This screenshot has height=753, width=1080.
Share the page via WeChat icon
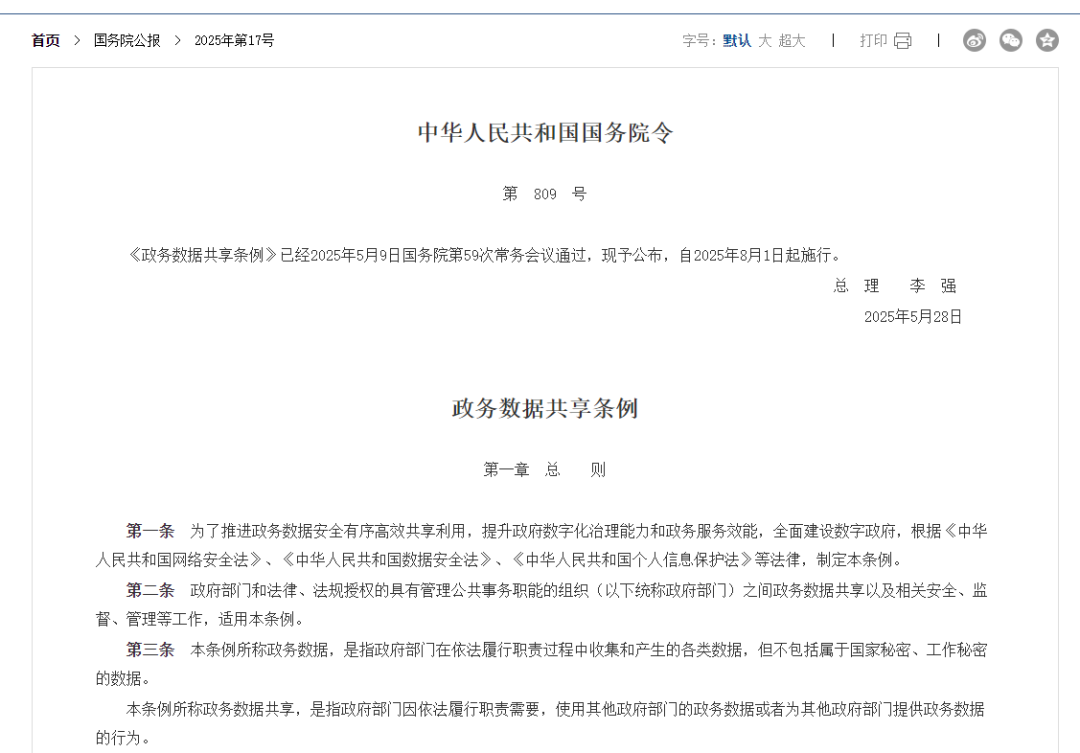[1011, 40]
